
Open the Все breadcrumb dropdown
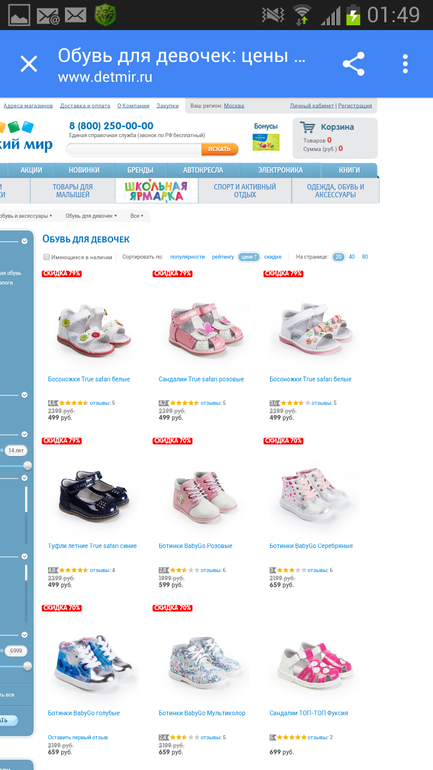click(136, 216)
